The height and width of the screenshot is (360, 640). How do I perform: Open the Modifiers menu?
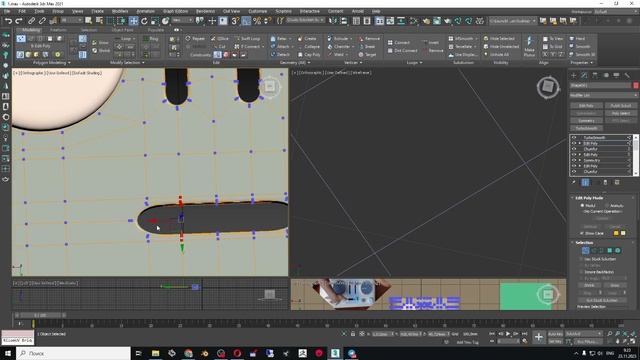(x=120, y=11)
